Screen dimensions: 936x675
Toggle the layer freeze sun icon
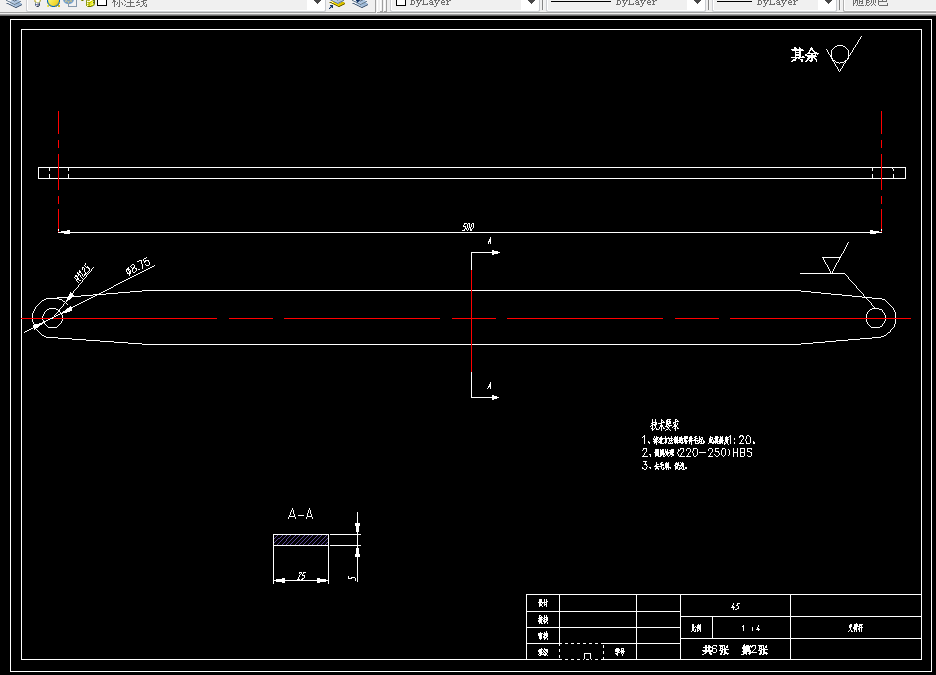[53, 2]
